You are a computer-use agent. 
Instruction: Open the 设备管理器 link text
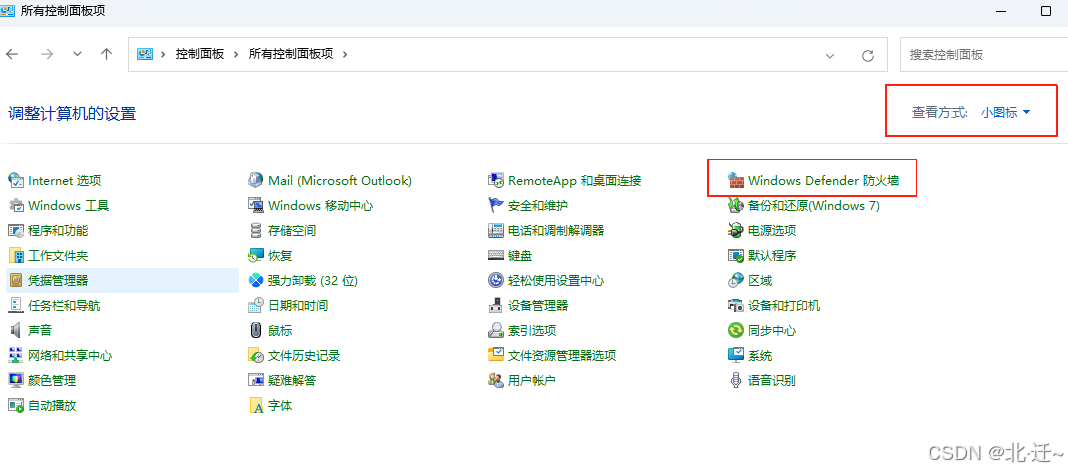pyautogui.click(x=538, y=305)
